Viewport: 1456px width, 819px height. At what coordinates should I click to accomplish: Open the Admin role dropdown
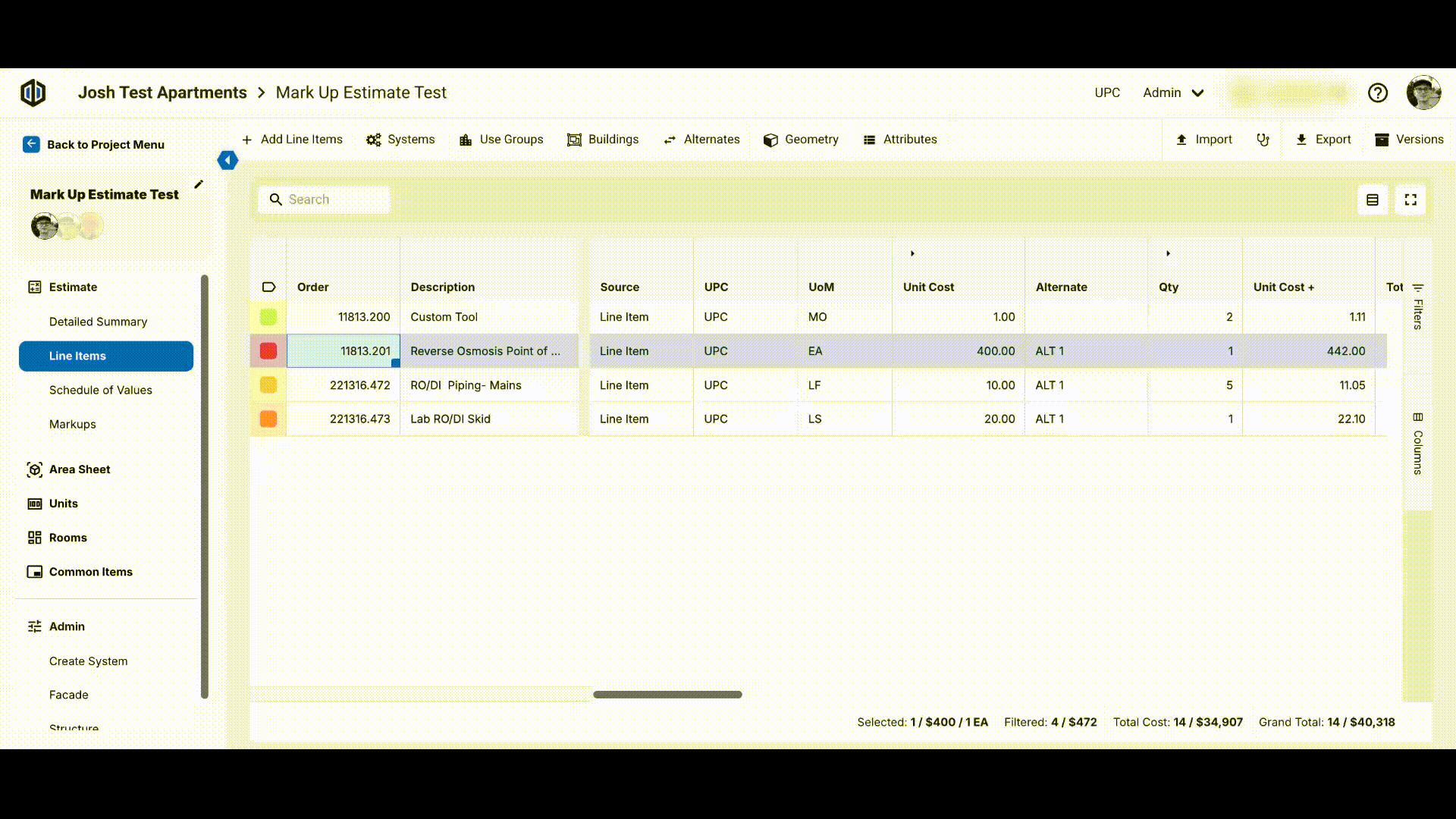(x=1173, y=93)
